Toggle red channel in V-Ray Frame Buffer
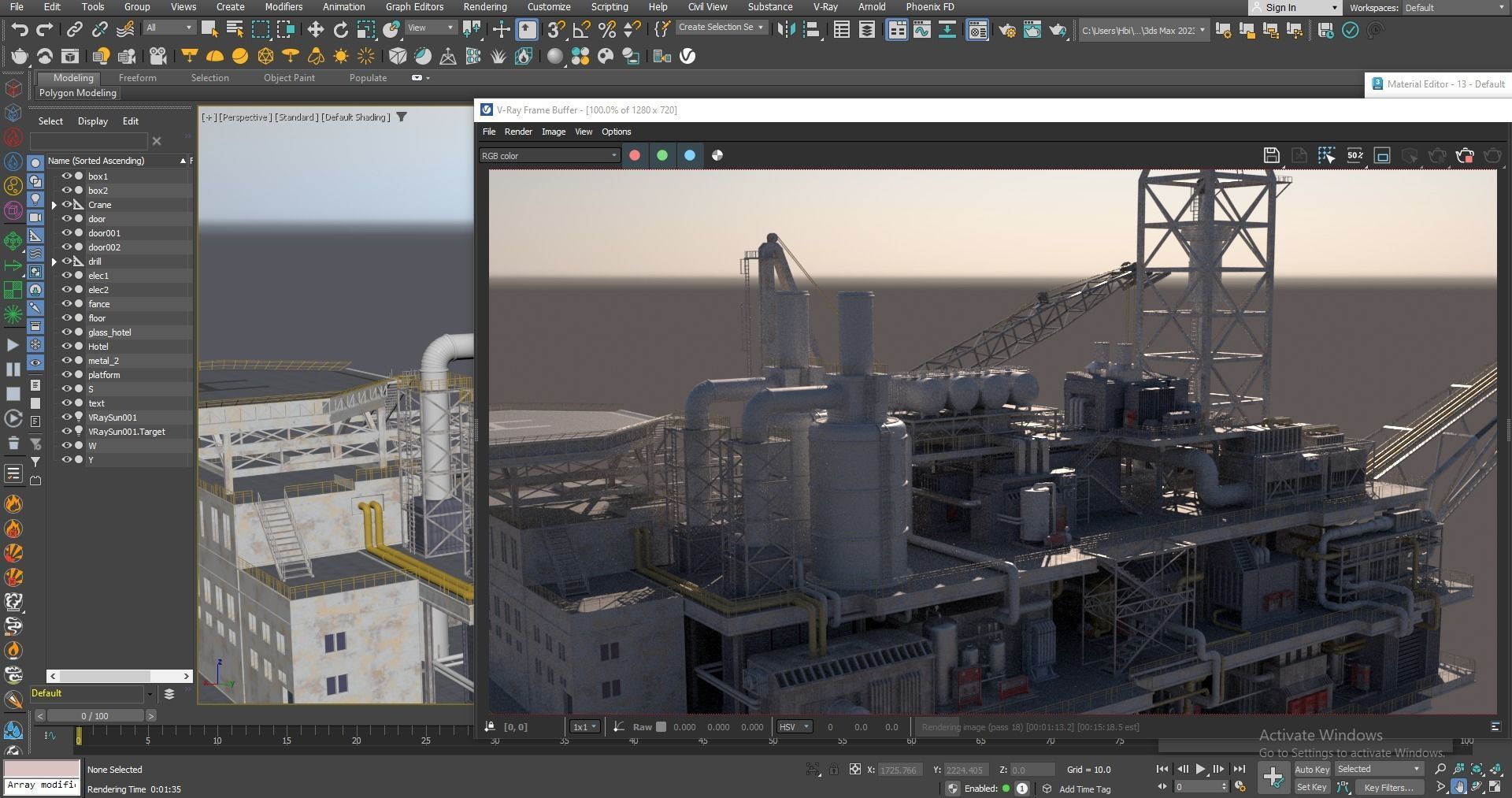 (635, 155)
